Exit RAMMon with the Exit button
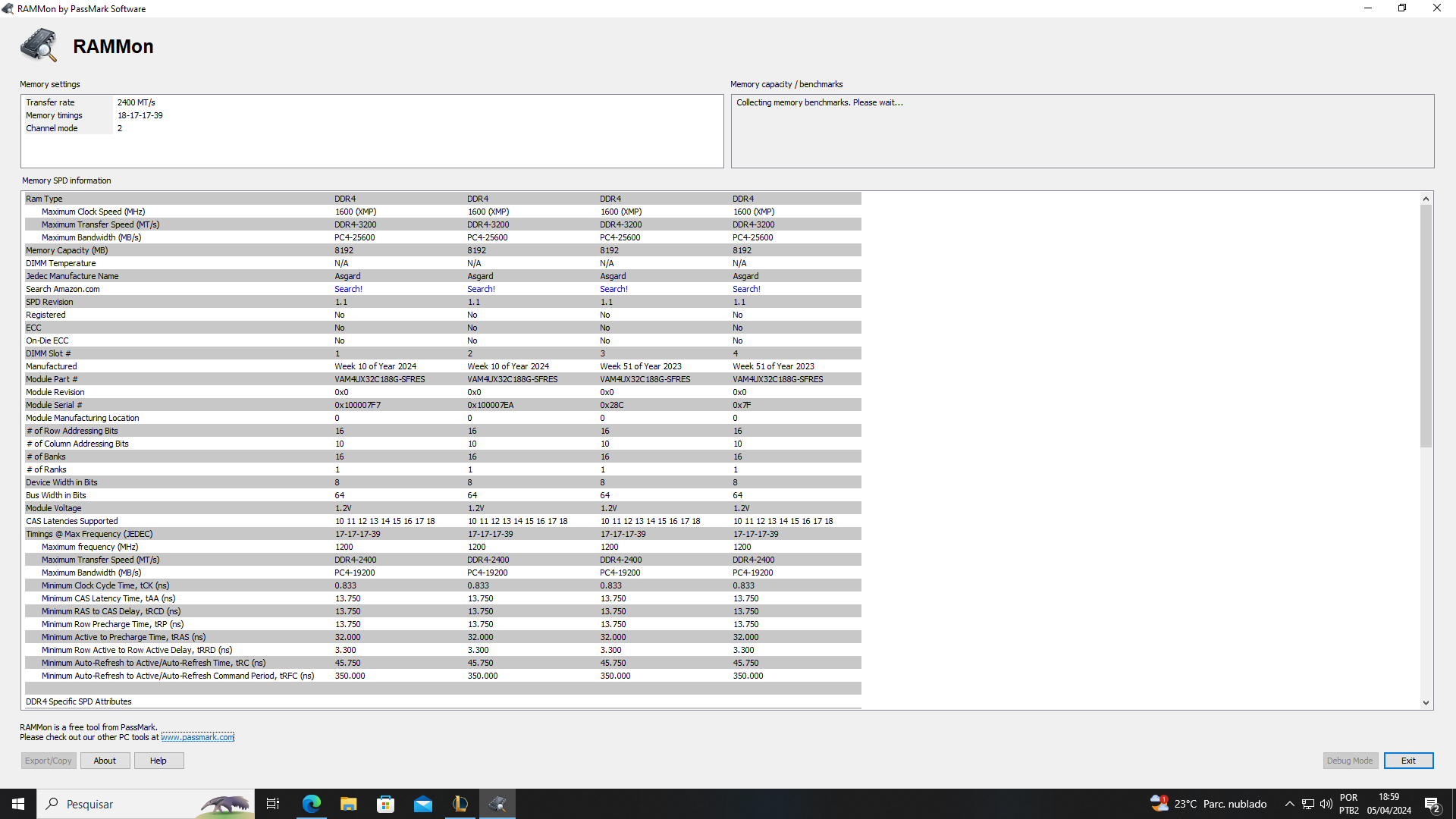Viewport: 1456px width, 819px height. [1408, 761]
